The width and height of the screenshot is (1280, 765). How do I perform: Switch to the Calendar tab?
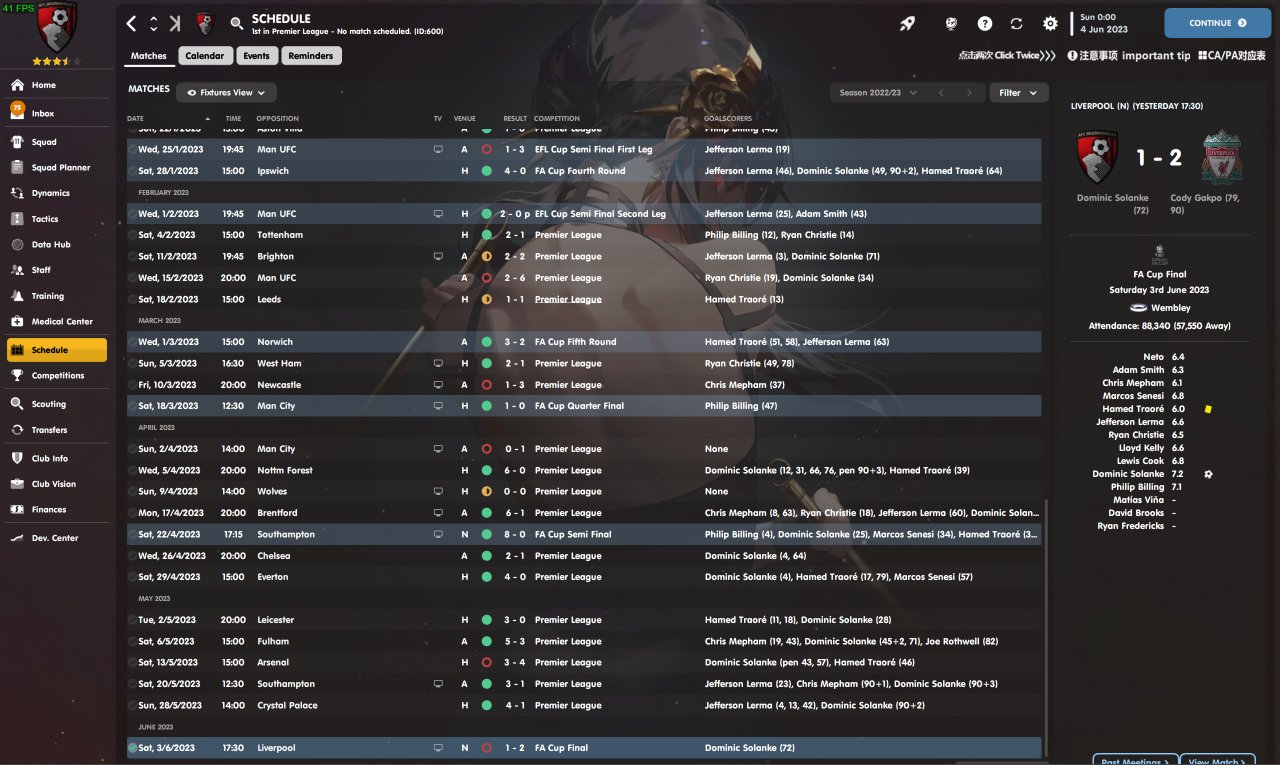pos(205,56)
